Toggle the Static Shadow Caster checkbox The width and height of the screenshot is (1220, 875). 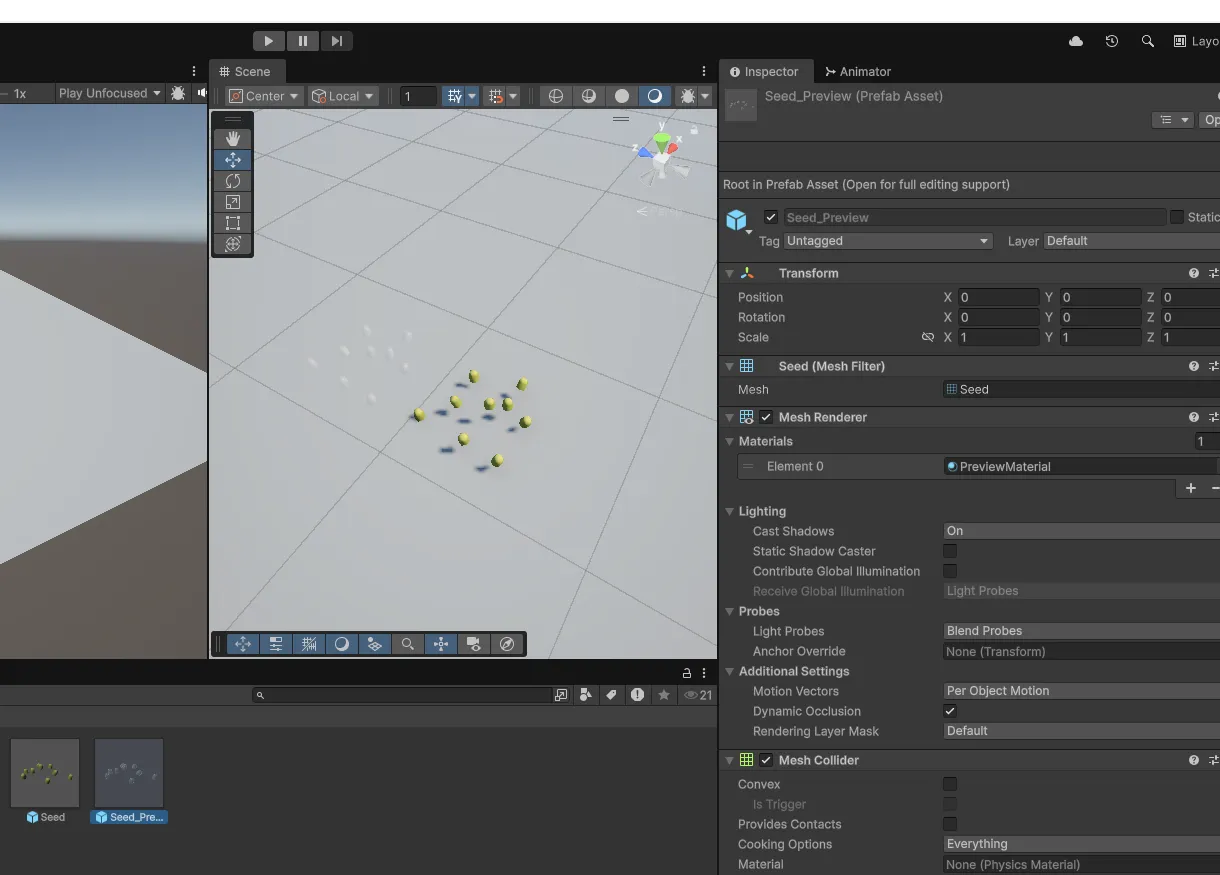pyautogui.click(x=950, y=551)
